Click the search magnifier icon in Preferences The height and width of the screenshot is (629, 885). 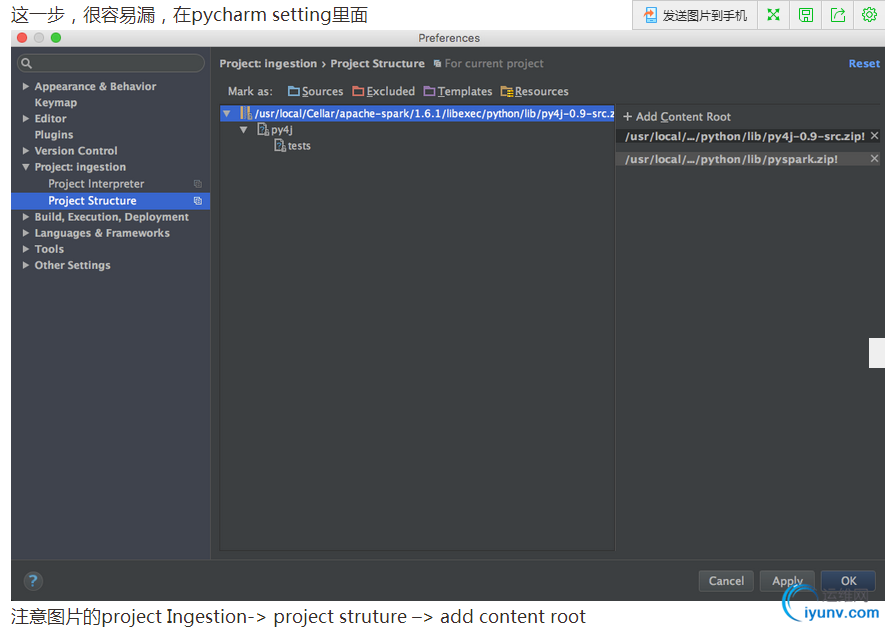[x=27, y=63]
